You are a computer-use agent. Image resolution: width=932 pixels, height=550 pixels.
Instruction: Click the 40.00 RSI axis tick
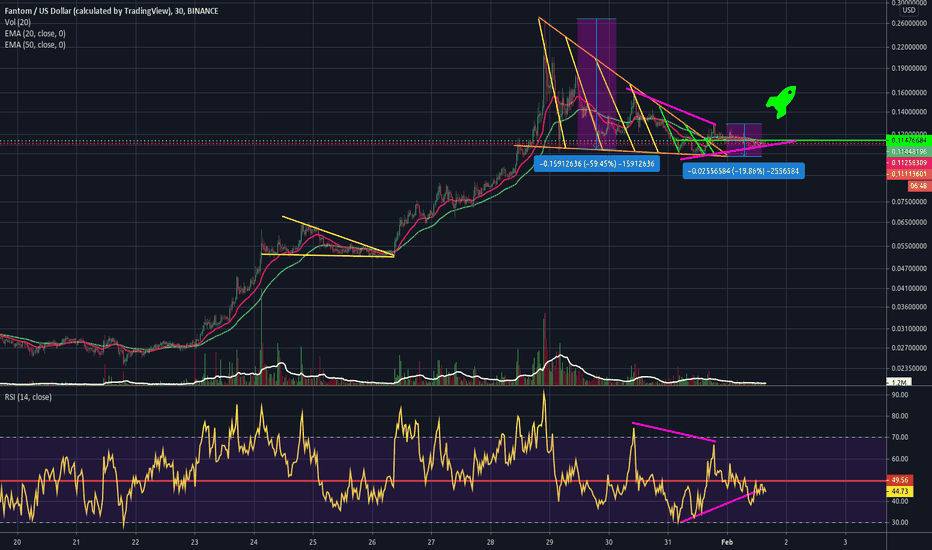(x=899, y=501)
